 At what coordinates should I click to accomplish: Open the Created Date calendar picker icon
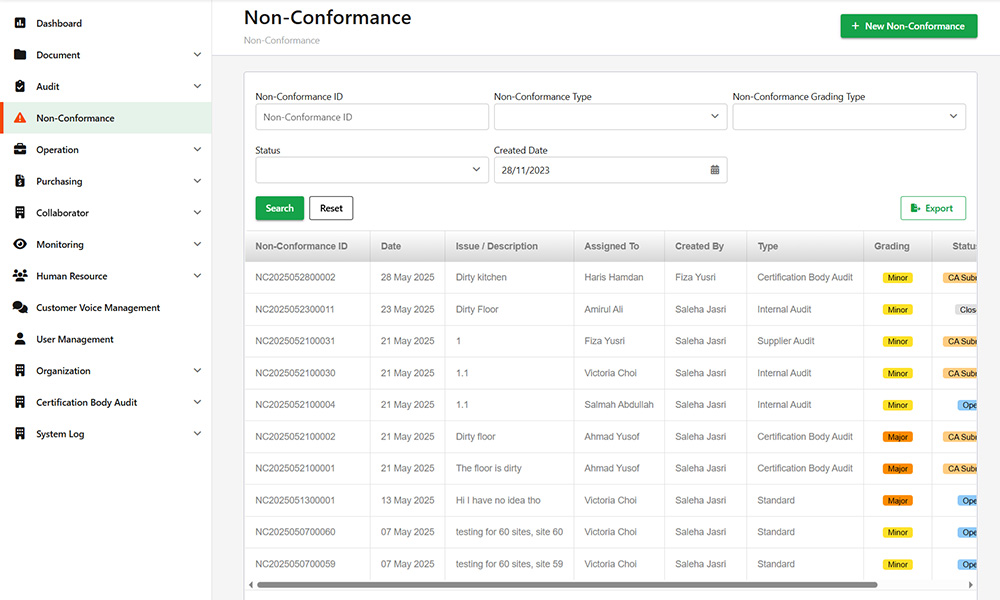tap(715, 170)
